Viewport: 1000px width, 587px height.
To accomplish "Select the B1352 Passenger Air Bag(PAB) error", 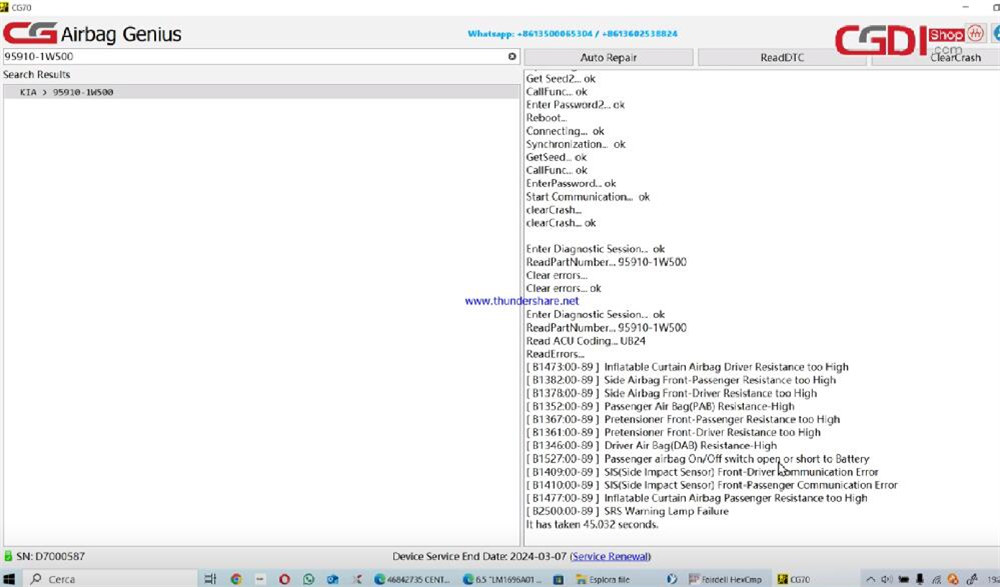I will [x=660, y=406].
